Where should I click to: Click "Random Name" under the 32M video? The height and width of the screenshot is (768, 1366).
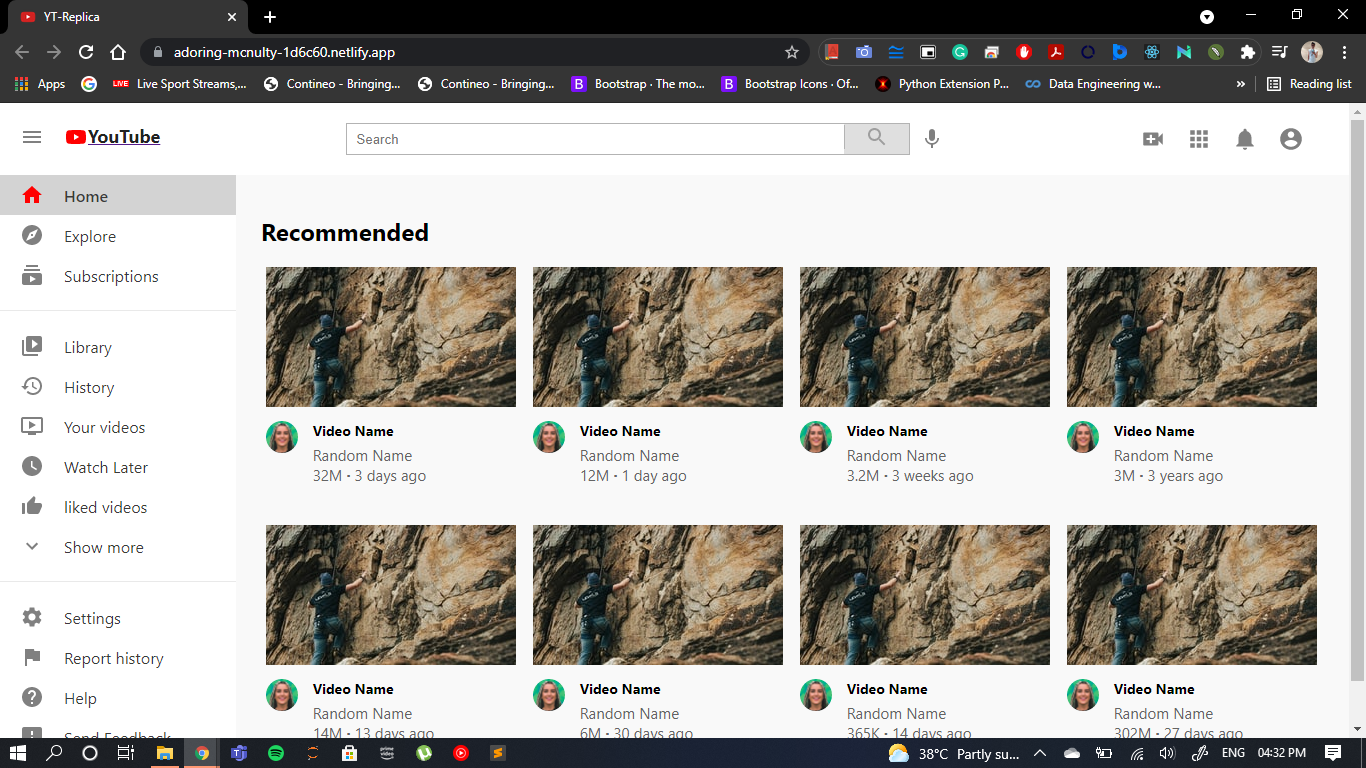pos(362,455)
